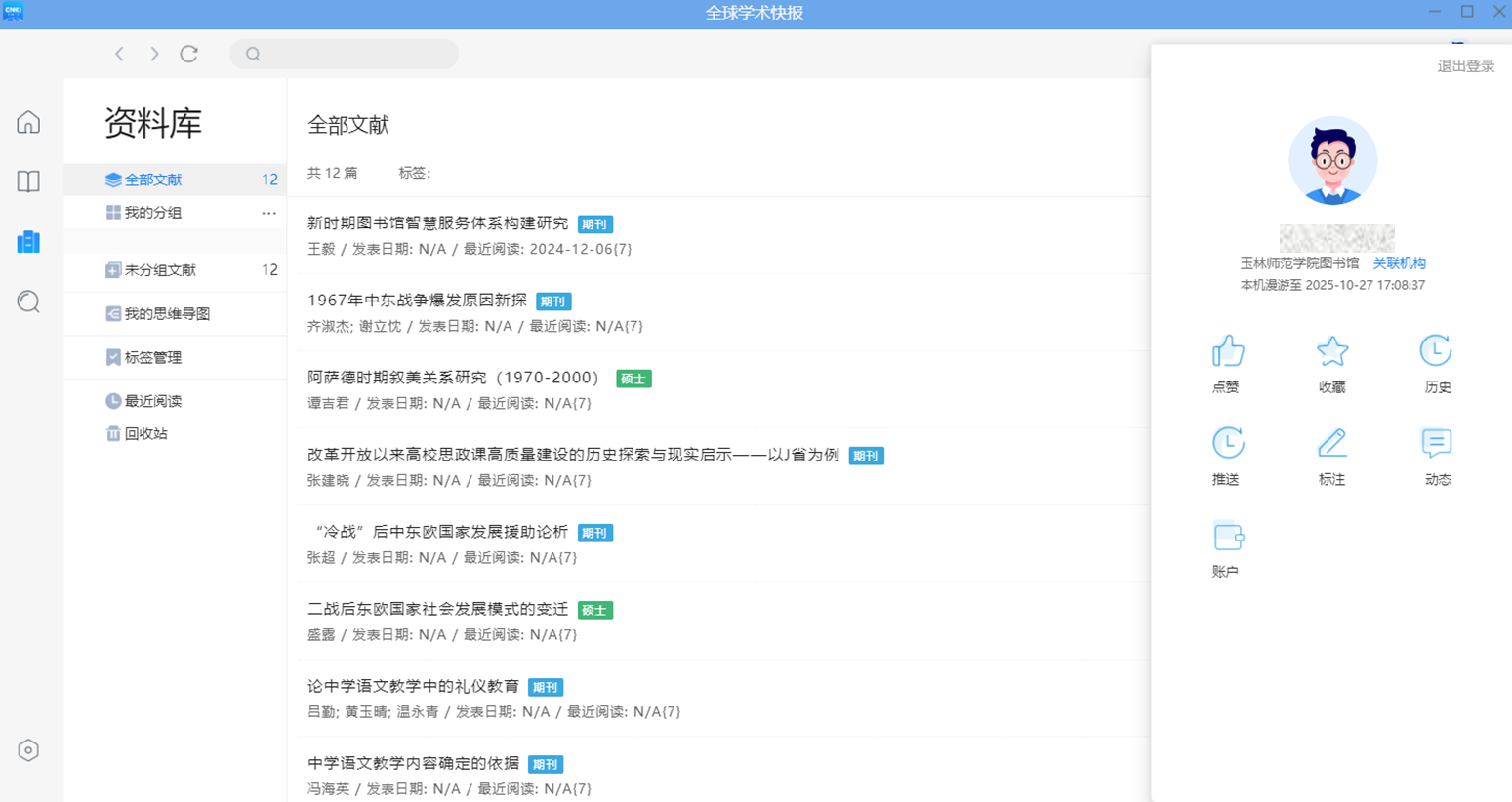Click the 关联机构 link
The height and width of the screenshot is (802, 1512).
pyautogui.click(x=1400, y=263)
